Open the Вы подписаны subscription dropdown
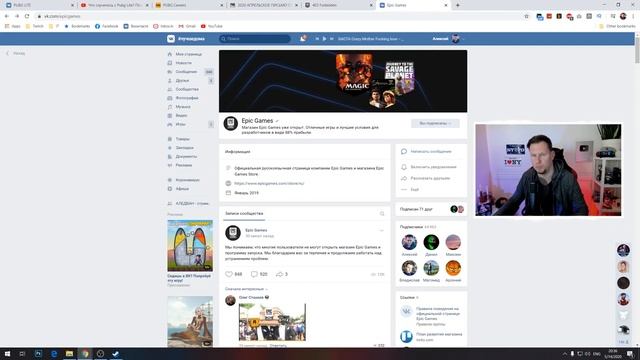The height and width of the screenshot is (360, 640). (435, 123)
